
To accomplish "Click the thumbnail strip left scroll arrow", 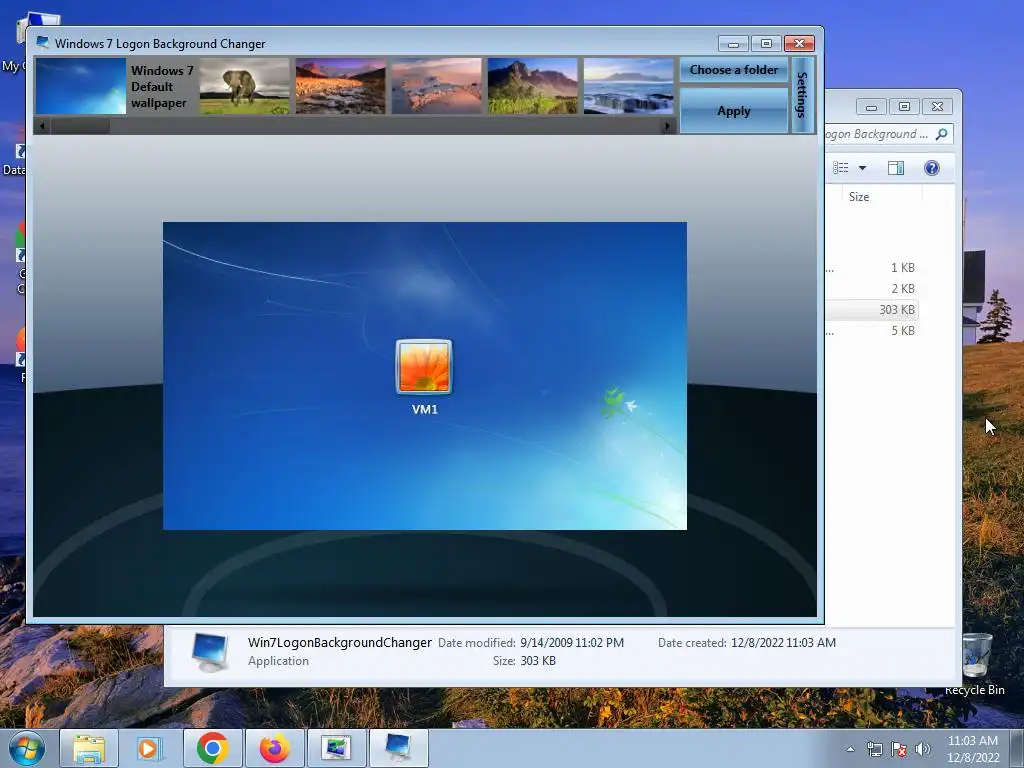I will click(42, 126).
